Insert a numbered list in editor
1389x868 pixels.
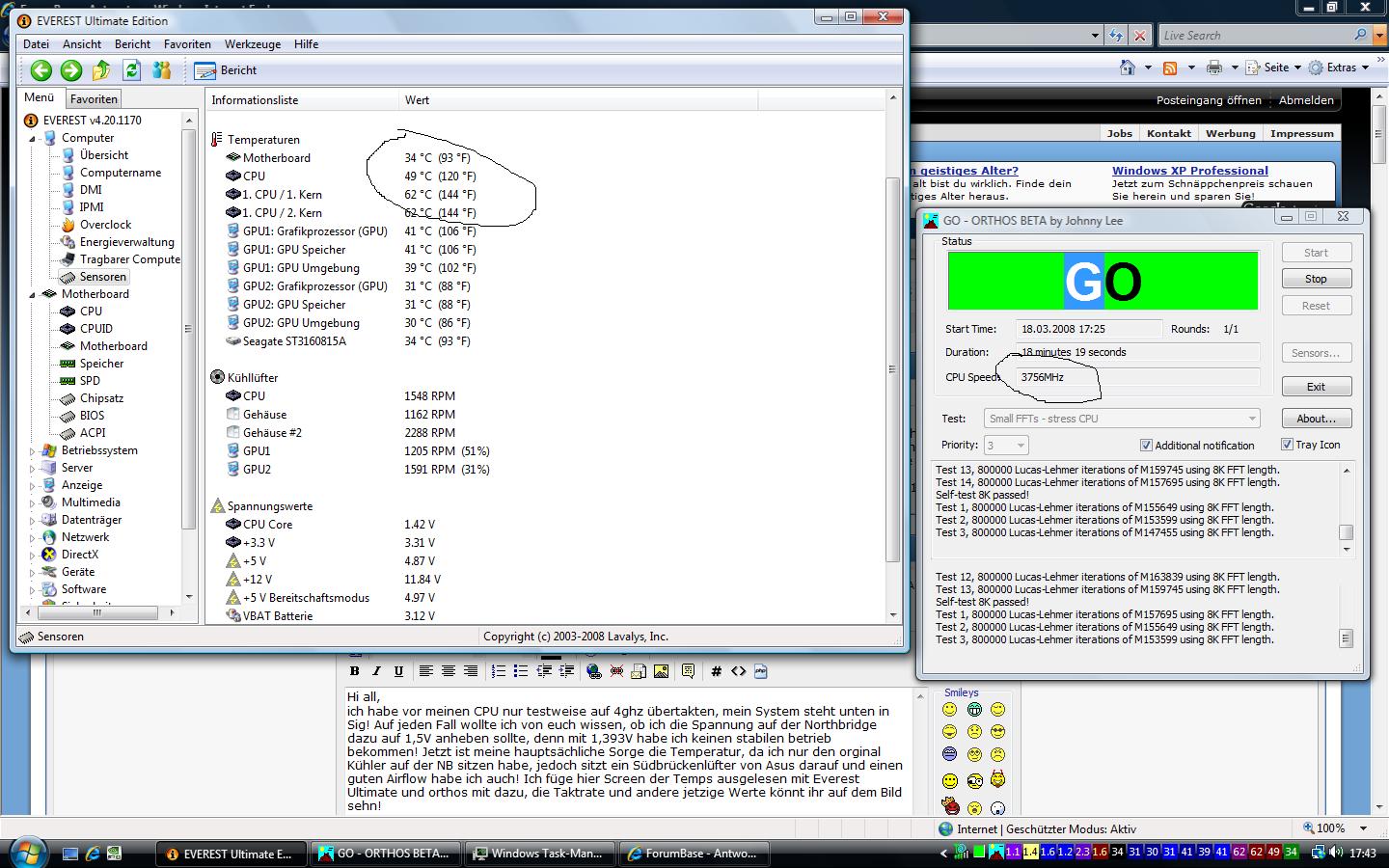pos(498,671)
